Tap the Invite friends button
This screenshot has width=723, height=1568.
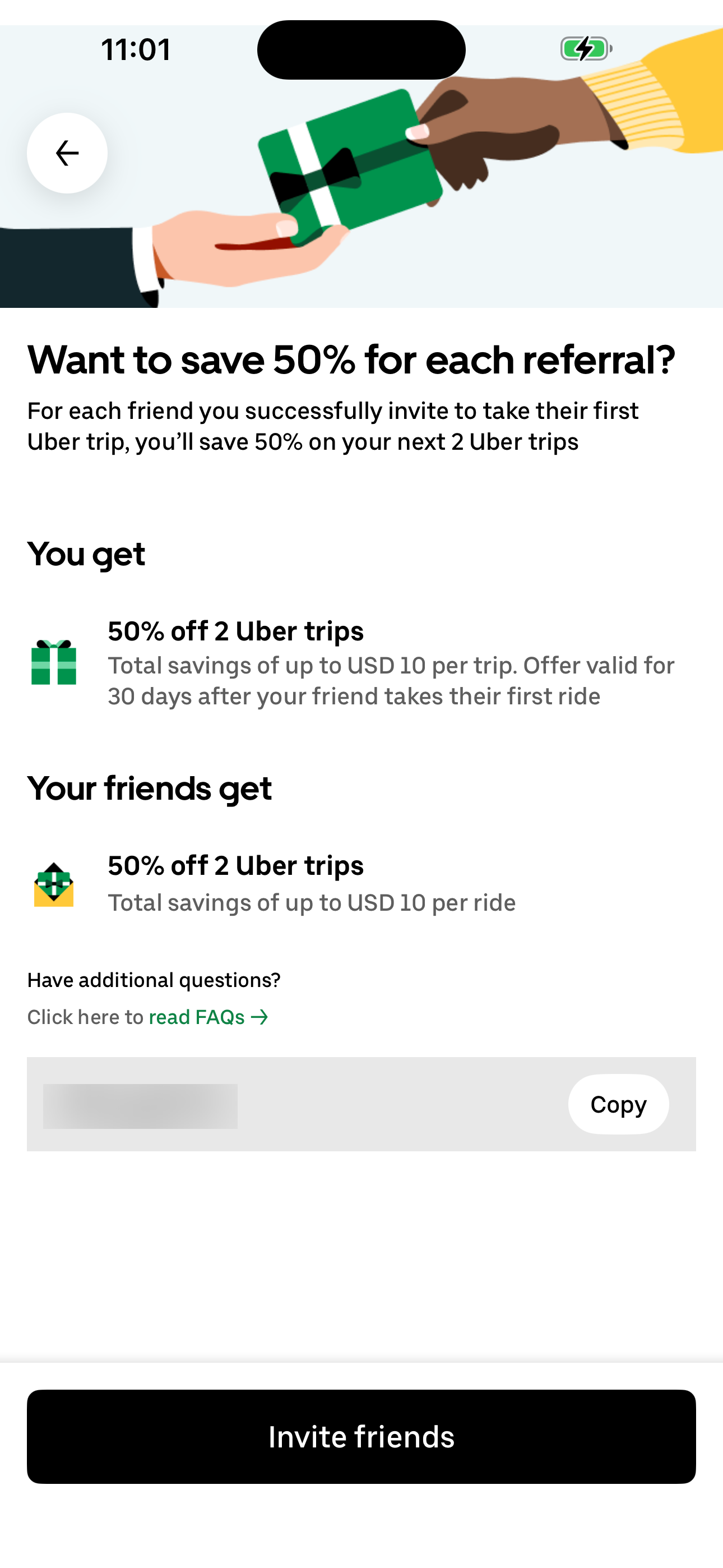coord(361,1437)
